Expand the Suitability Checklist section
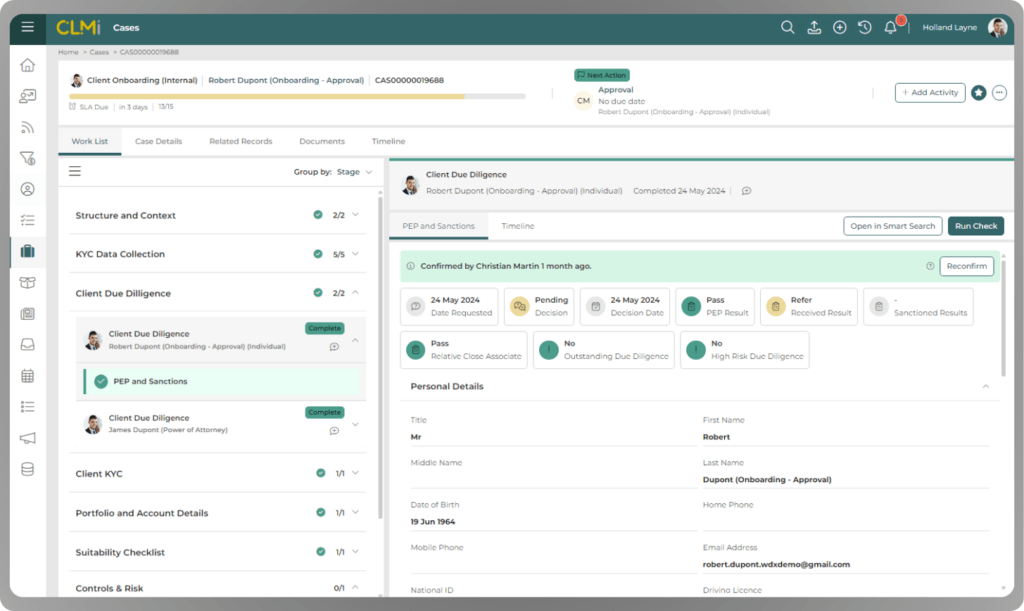Viewport: 1024px width, 611px height. (x=355, y=552)
